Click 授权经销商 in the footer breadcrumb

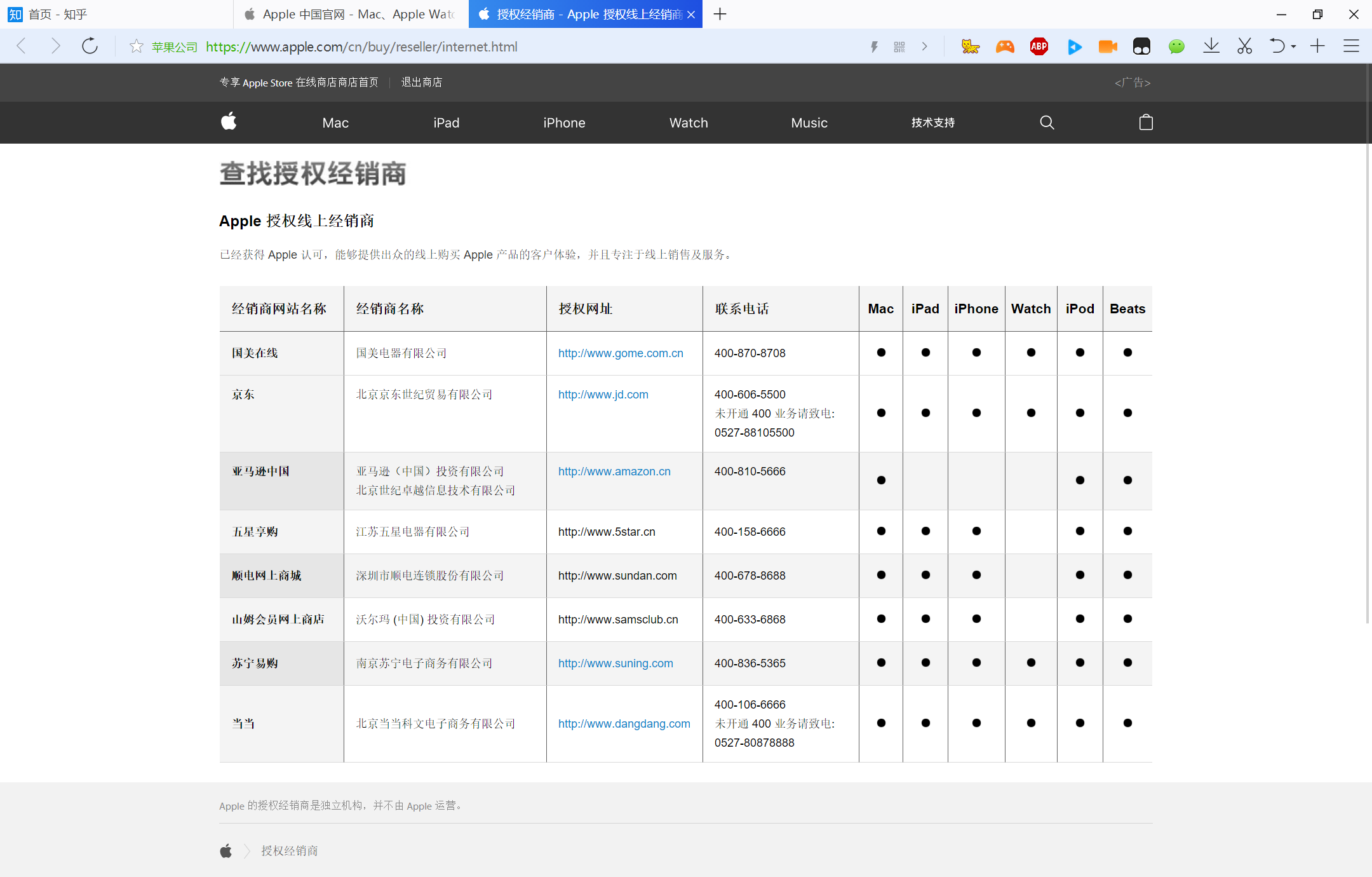coord(290,851)
